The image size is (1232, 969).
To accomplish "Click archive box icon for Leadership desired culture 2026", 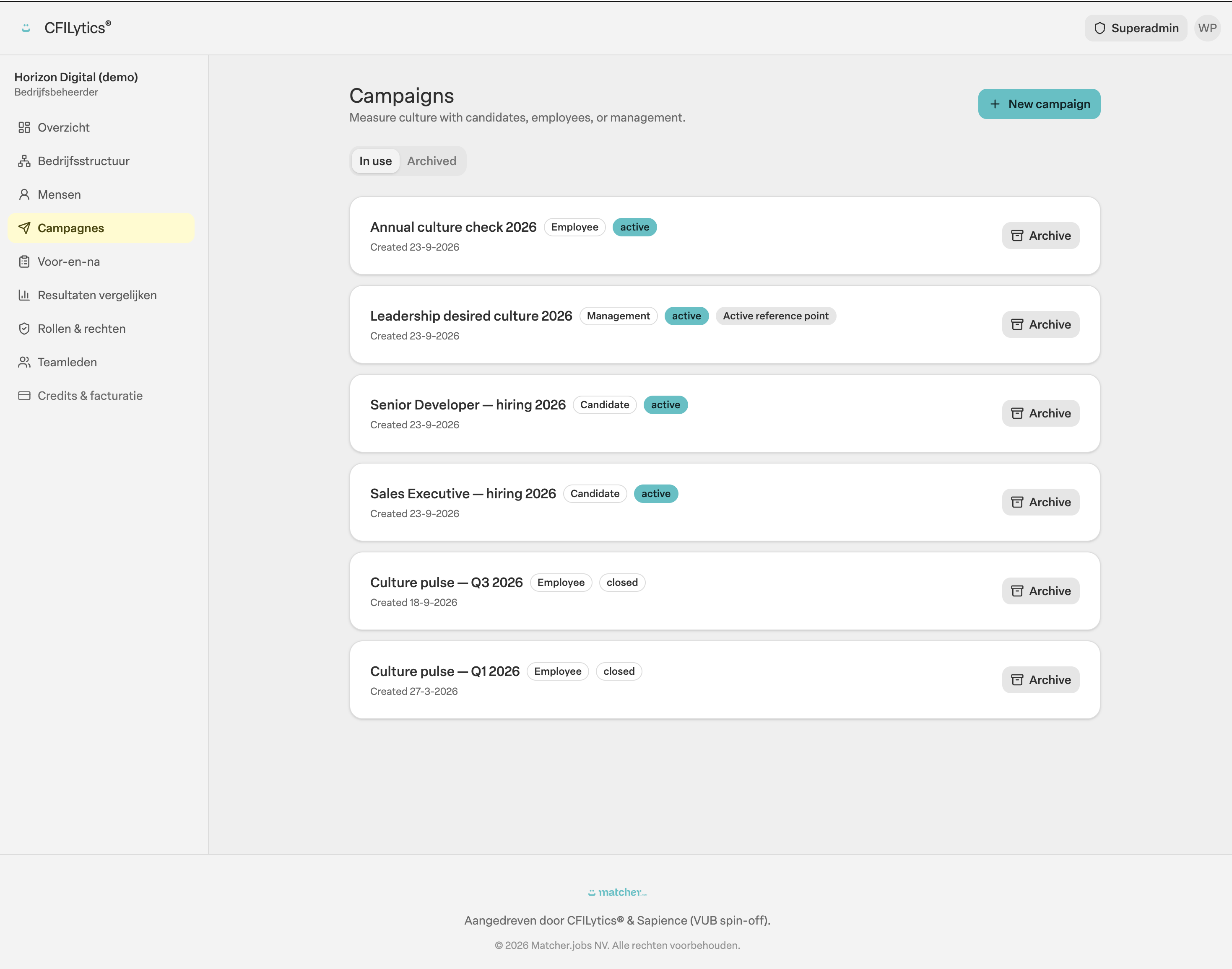I will (1017, 324).
